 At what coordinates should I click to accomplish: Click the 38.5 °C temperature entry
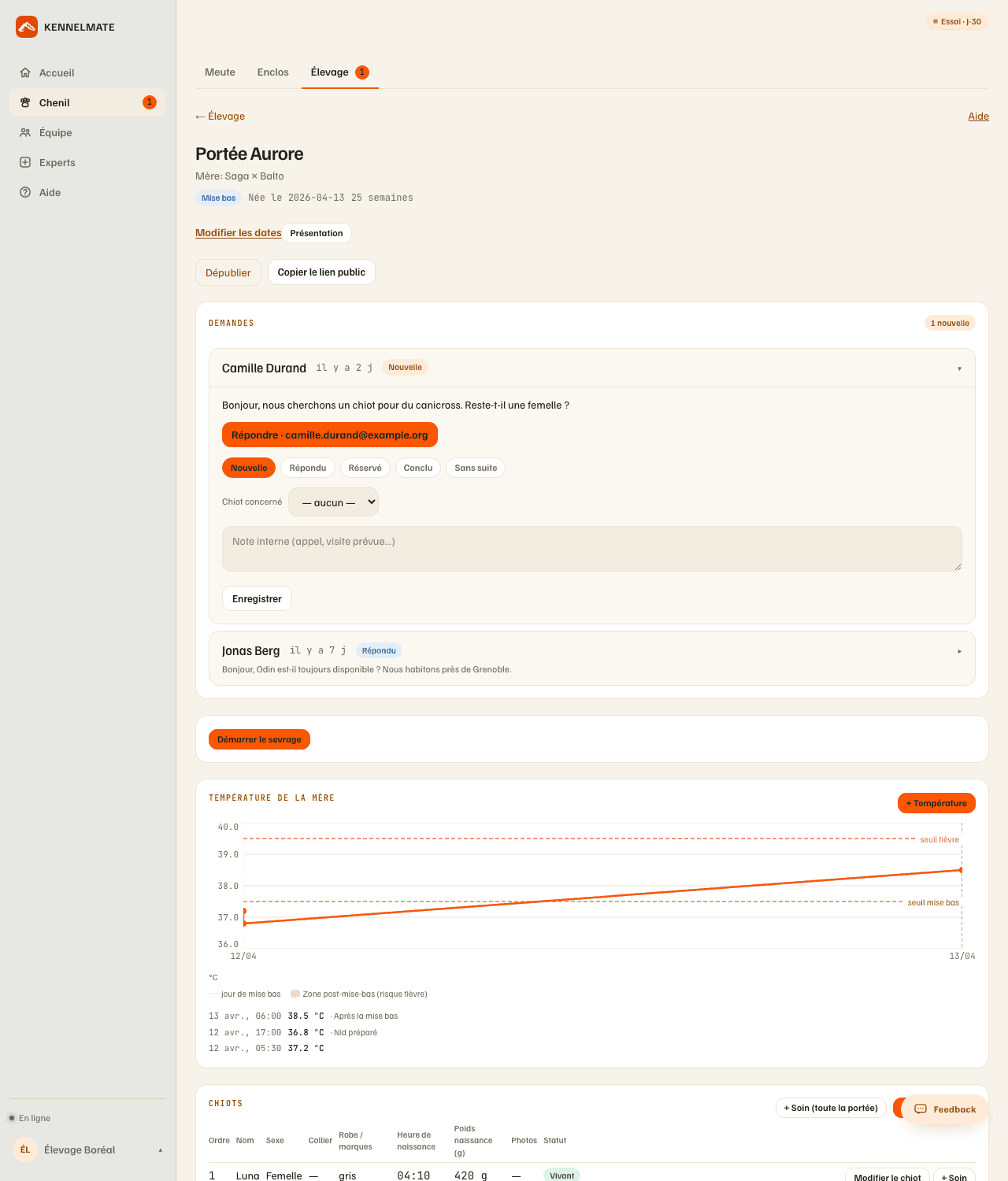[303, 1016]
